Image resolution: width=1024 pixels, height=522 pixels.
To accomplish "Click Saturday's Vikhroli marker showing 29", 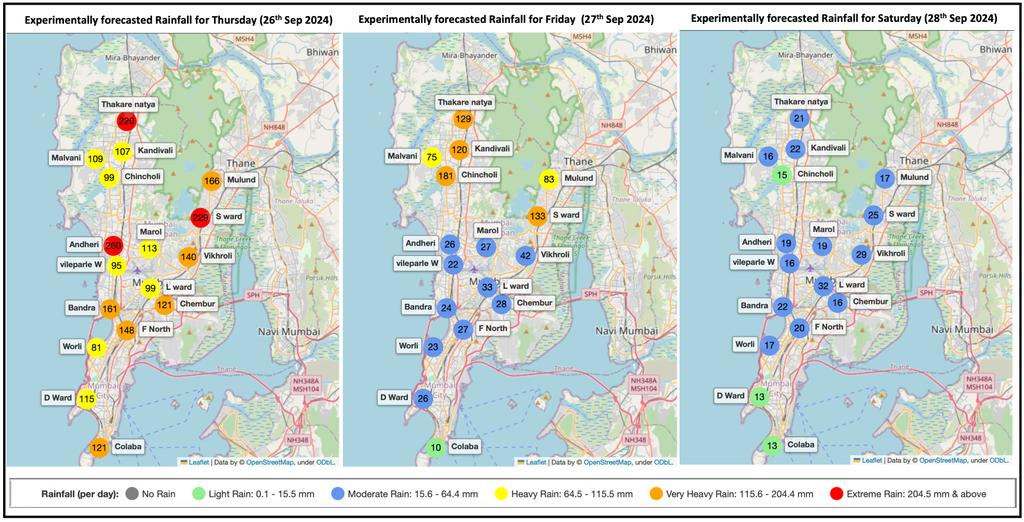I will (x=861, y=255).
